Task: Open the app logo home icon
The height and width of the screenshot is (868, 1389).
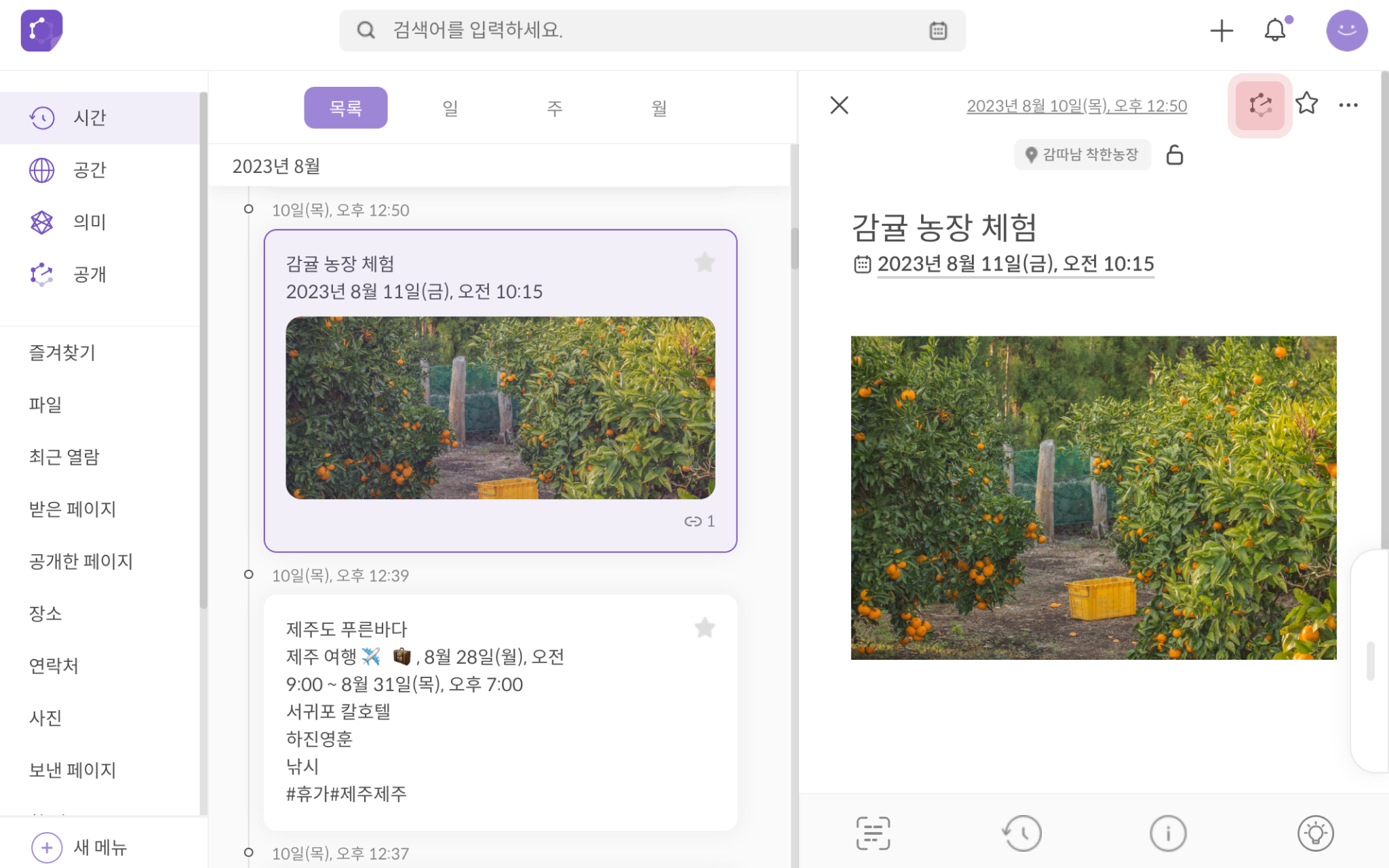Action: 41,31
